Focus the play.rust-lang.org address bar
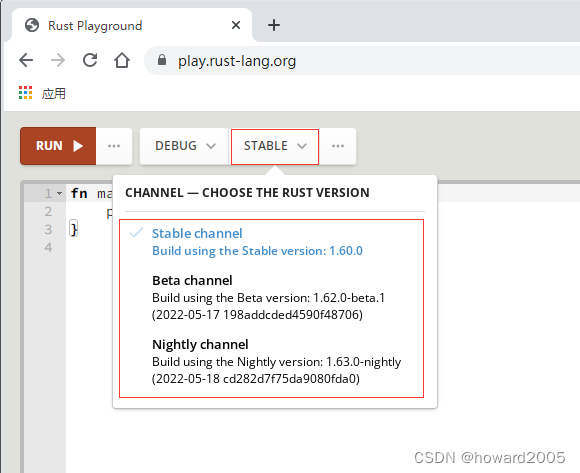Image resolution: width=580 pixels, height=473 pixels. tap(362, 60)
